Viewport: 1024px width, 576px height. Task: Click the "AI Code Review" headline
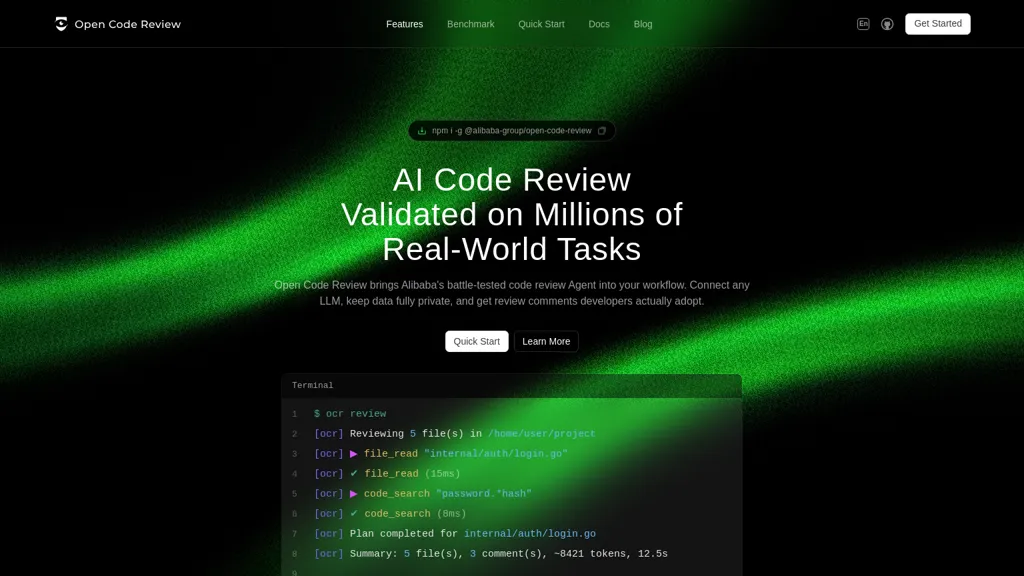tap(511, 180)
